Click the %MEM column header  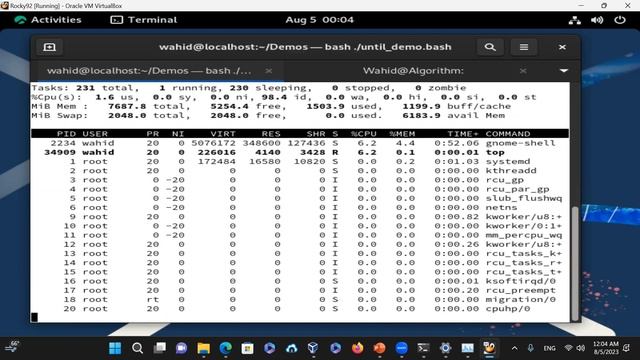pos(402,133)
